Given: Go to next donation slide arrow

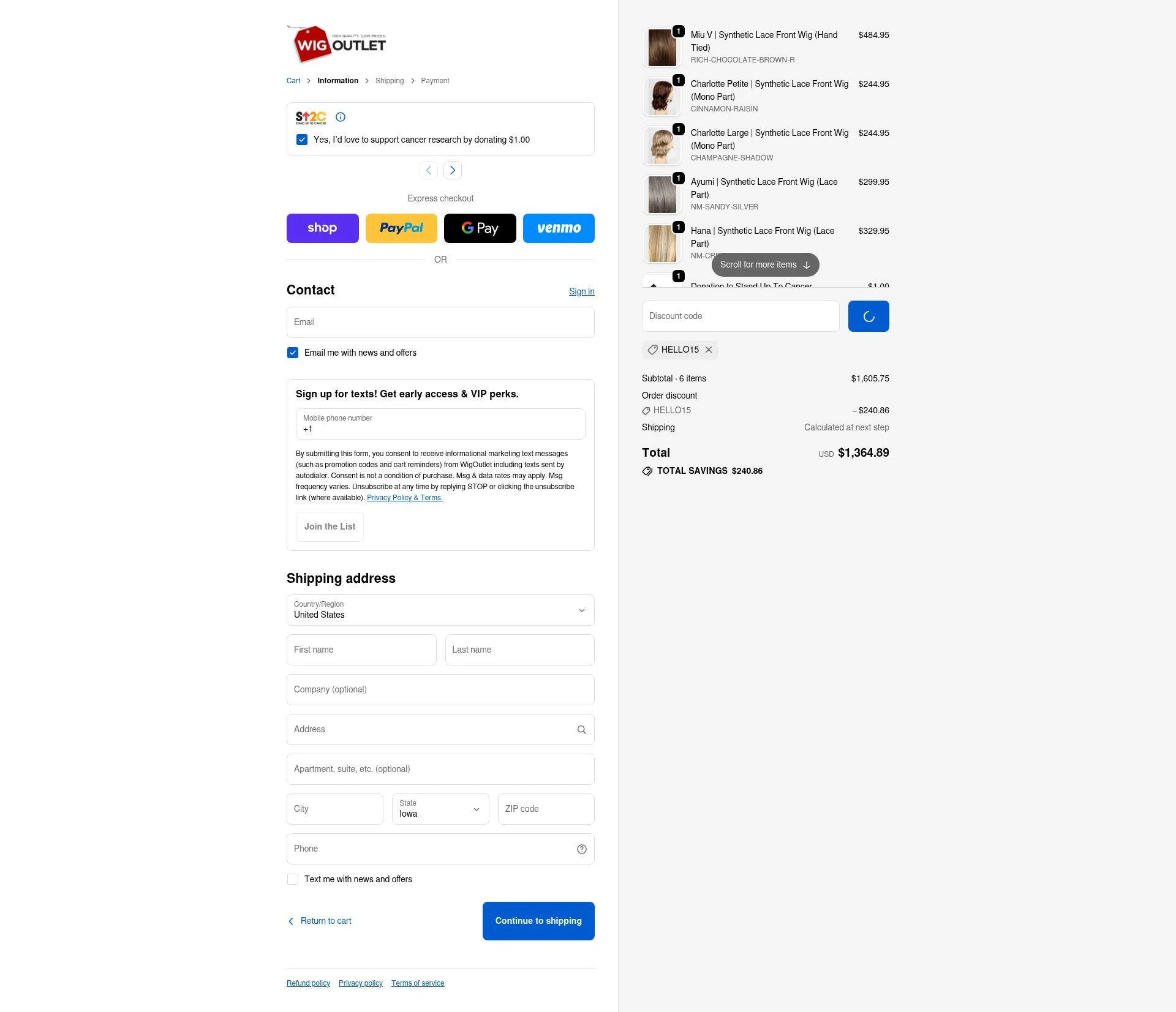Looking at the screenshot, I should pos(453,170).
